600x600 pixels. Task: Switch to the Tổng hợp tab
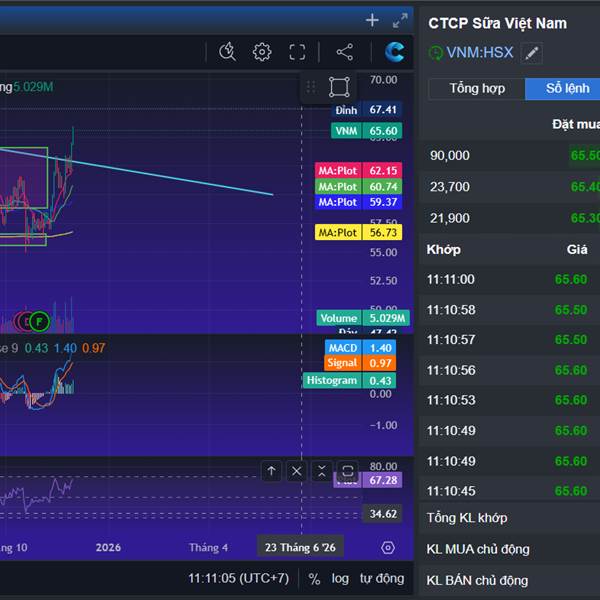[x=477, y=89]
